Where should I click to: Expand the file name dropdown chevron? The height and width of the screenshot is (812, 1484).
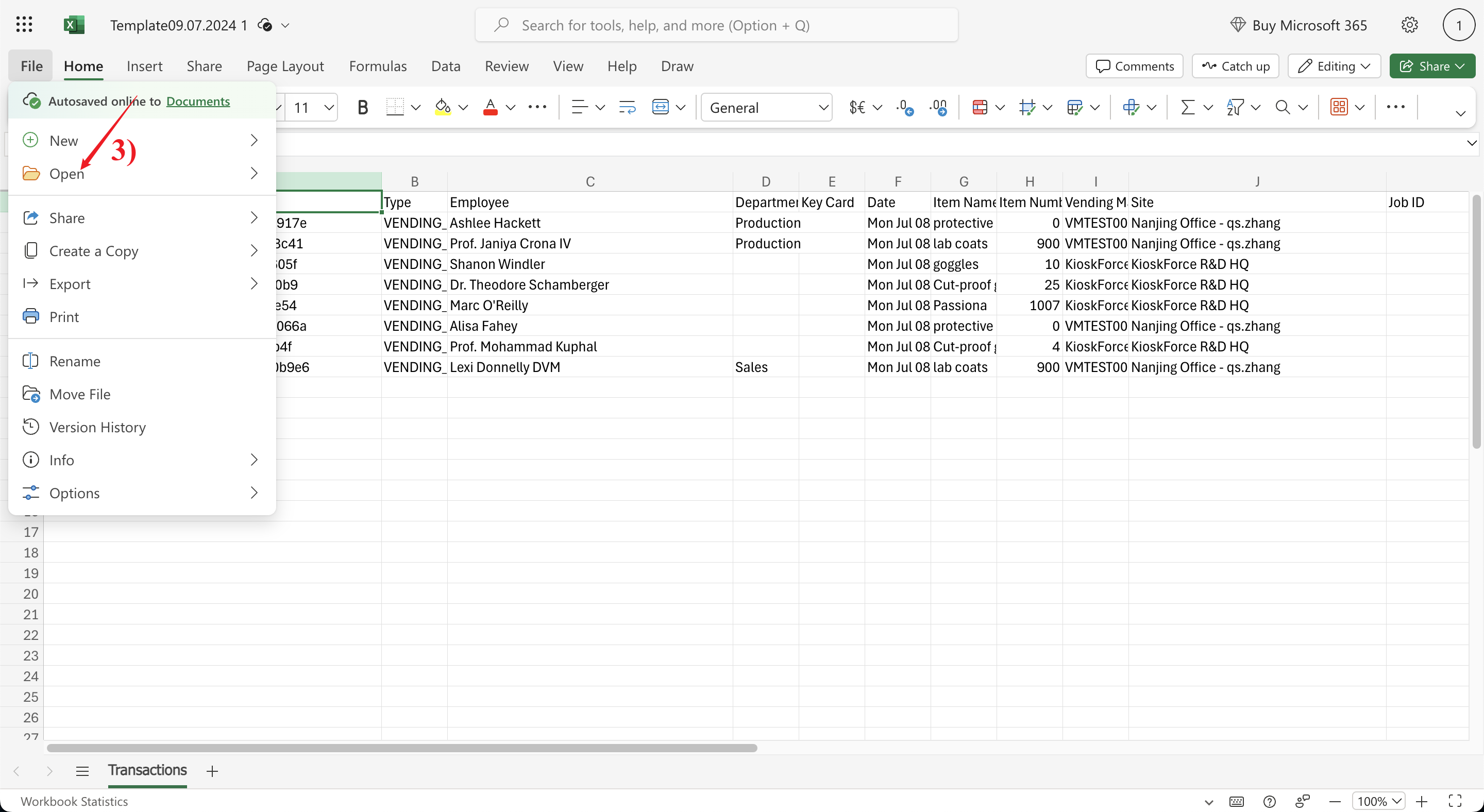point(285,25)
